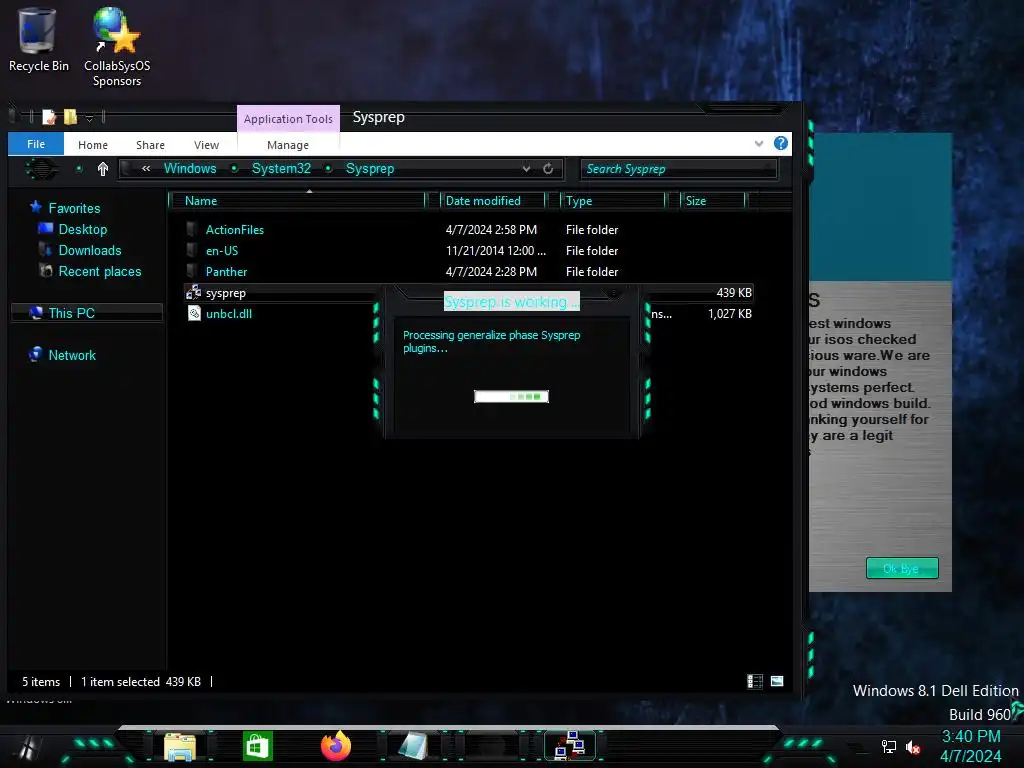This screenshot has height=768, width=1024.
Task: Click the en-US folder icon
Action: pos(192,250)
